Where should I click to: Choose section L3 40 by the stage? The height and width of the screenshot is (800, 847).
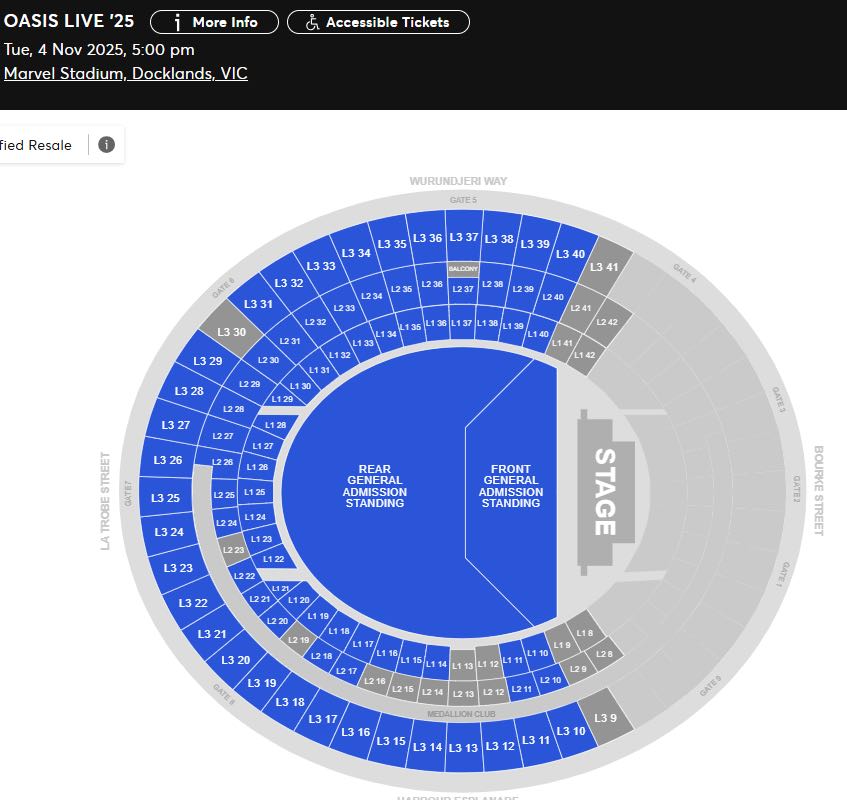tap(570, 254)
